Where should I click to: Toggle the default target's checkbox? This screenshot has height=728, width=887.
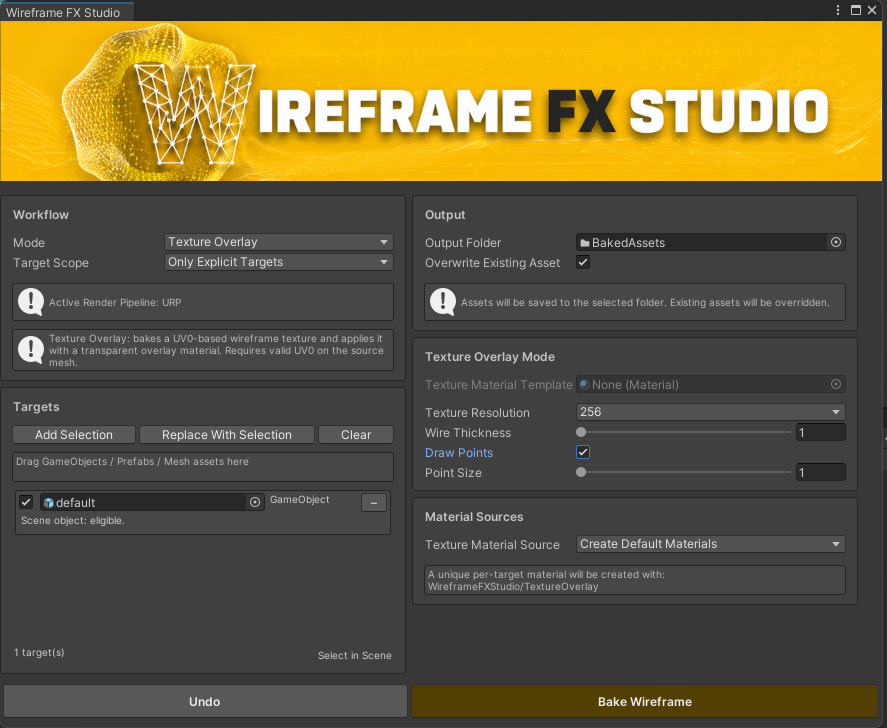tap(26, 502)
